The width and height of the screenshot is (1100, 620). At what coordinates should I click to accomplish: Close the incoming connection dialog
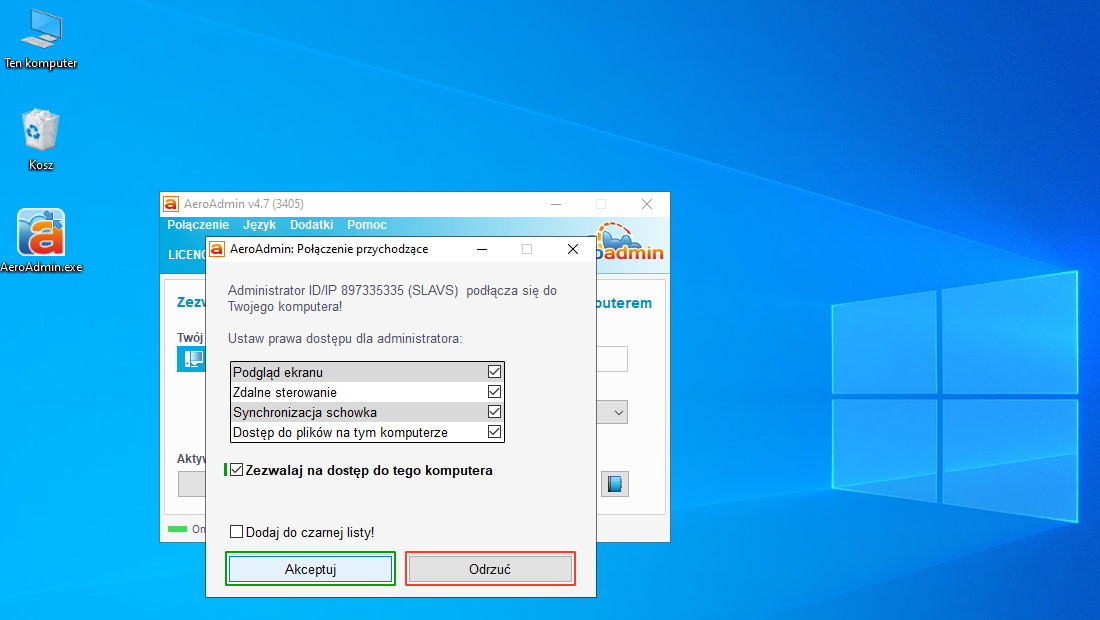pos(572,249)
